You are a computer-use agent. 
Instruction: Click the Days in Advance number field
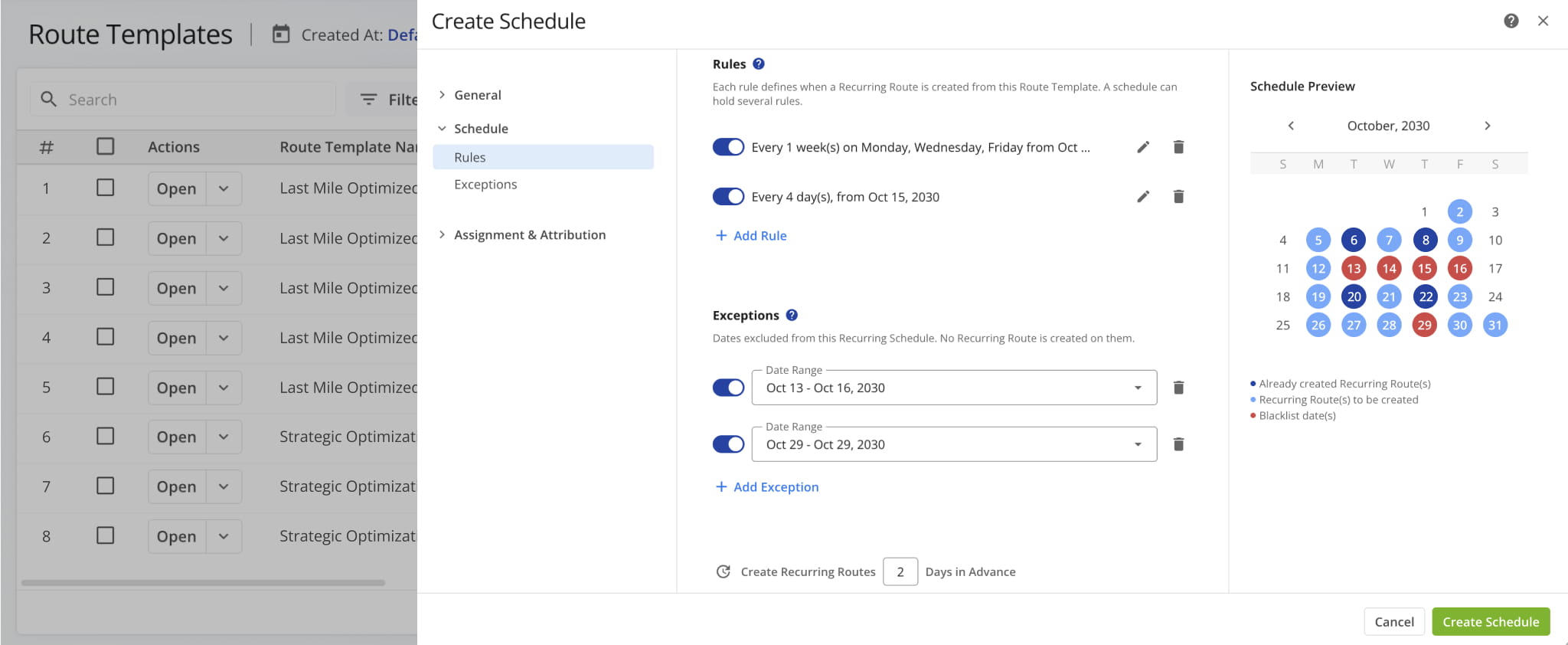point(900,571)
